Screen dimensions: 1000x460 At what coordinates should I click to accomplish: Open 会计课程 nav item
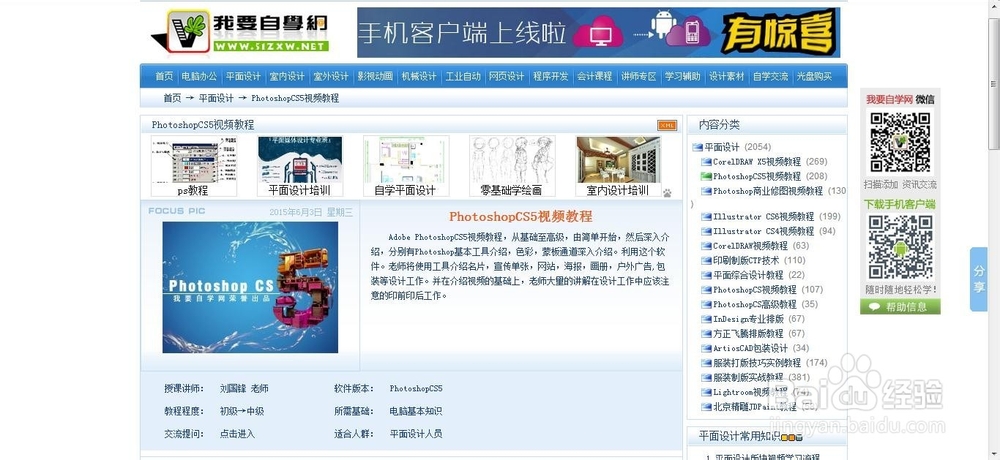tap(594, 77)
